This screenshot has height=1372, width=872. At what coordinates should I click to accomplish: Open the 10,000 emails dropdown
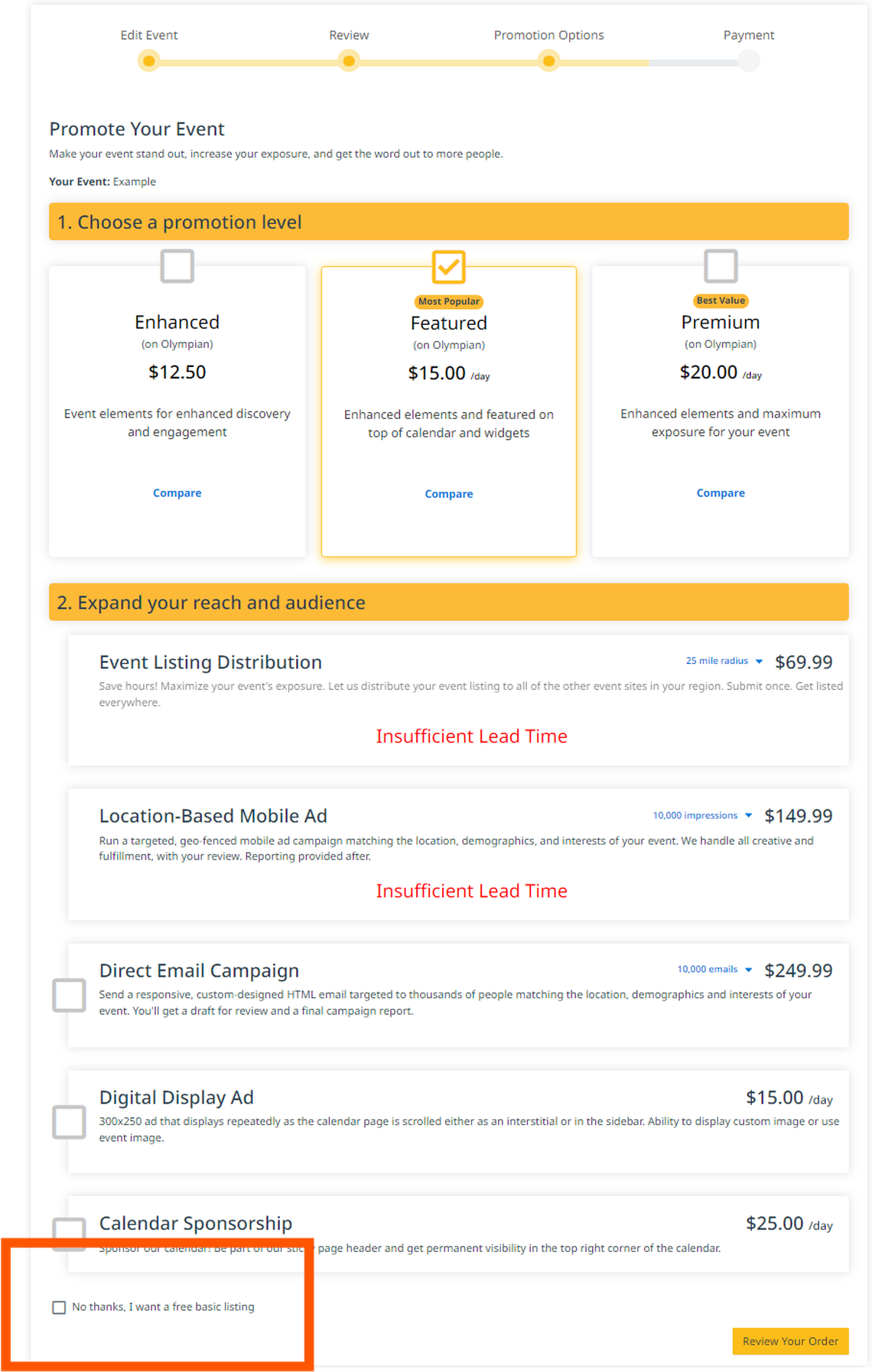tap(714, 970)
